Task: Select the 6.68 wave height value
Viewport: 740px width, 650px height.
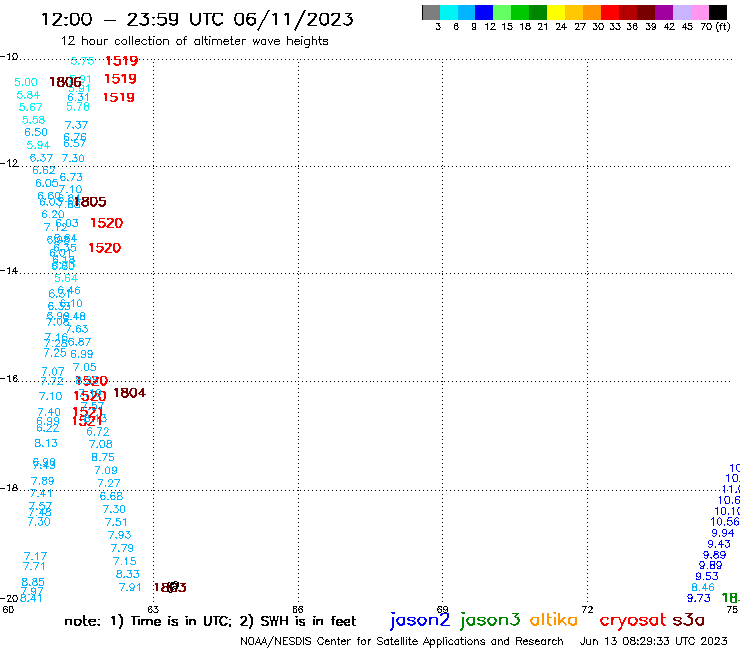Action: (x=111, y=496)
